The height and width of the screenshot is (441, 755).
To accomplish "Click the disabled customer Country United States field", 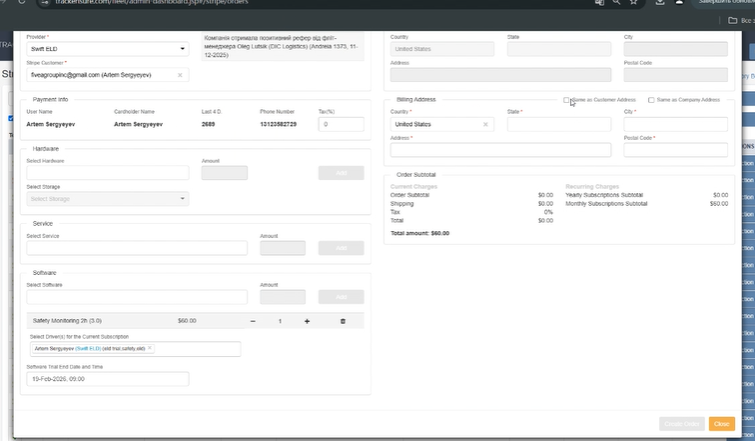I will (x=442, y=49).
